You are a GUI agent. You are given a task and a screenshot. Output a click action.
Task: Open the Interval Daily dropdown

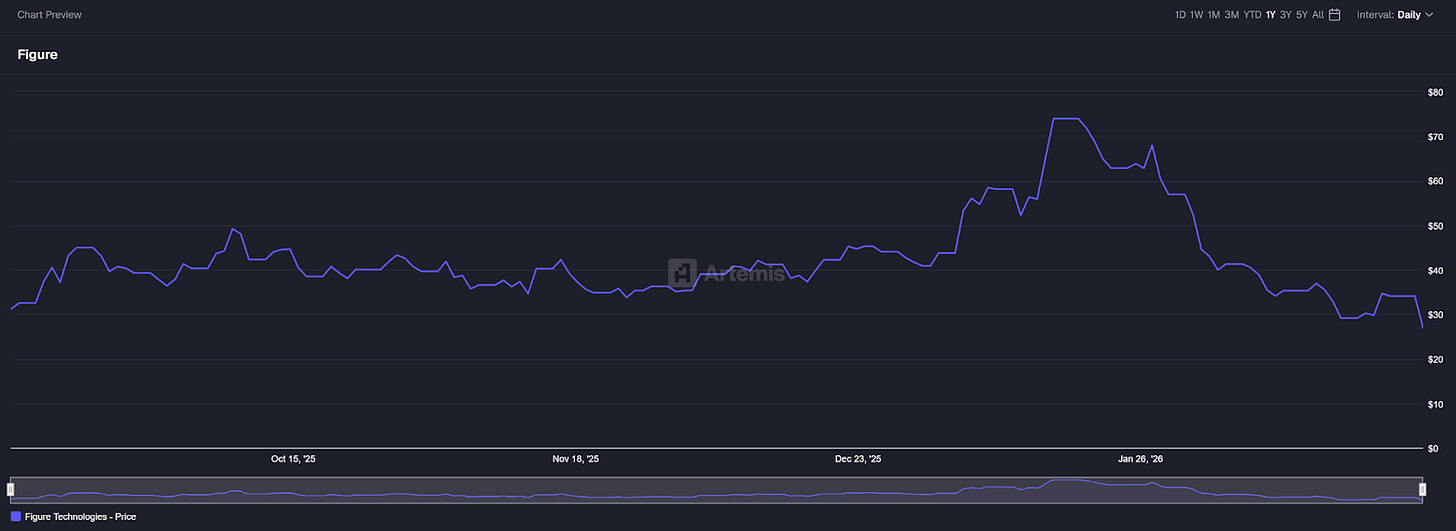click(x=1396, y=15)
